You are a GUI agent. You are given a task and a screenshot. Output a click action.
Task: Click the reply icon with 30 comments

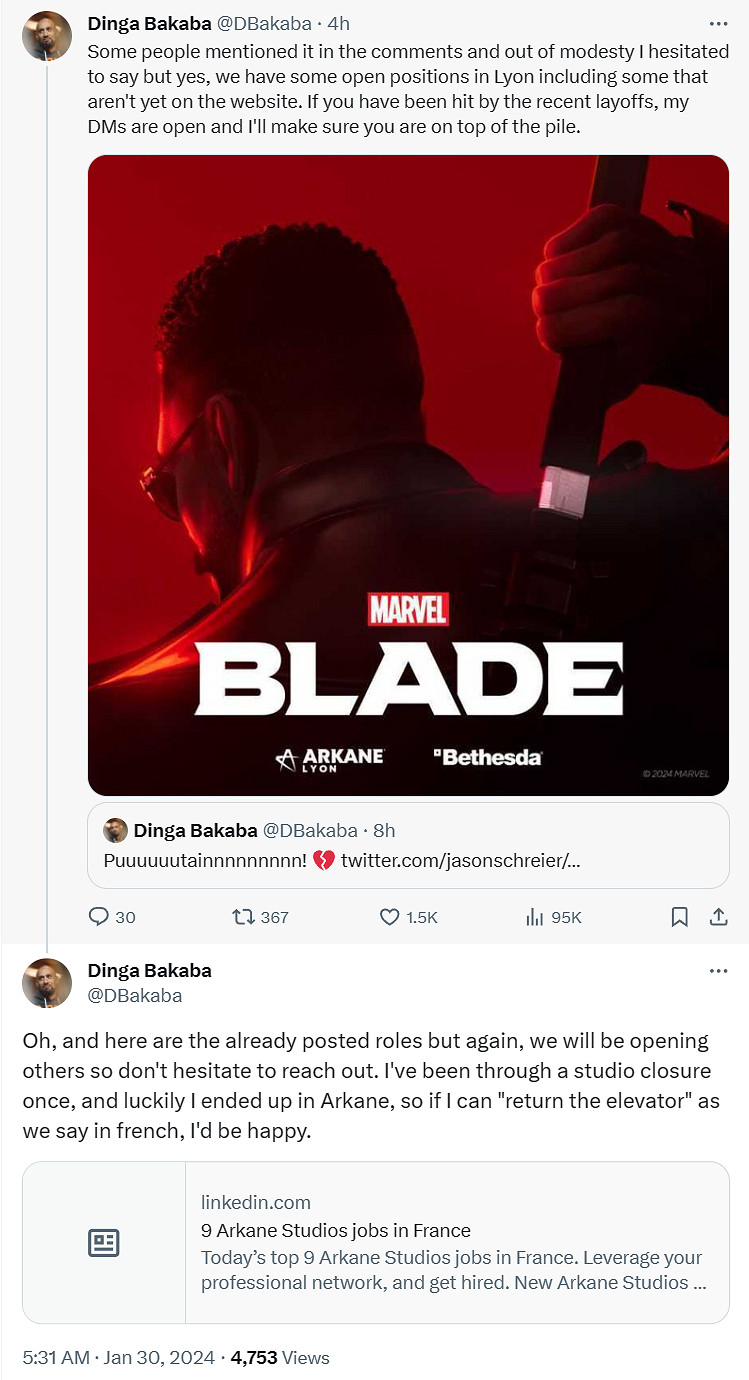click(x=99, y=917)
